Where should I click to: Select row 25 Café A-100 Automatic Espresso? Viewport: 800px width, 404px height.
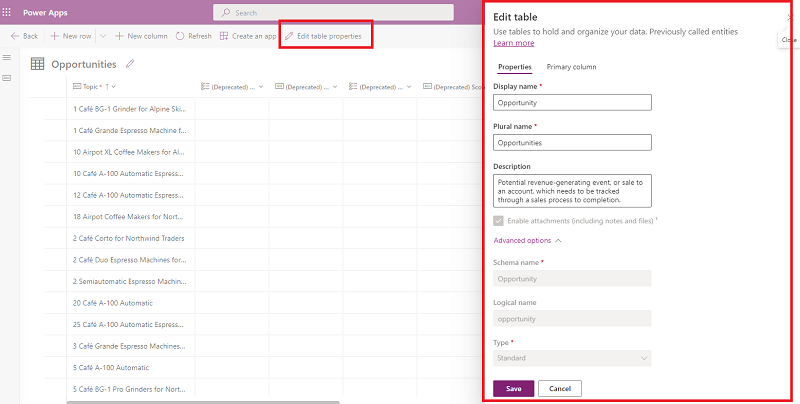point(130,324)
